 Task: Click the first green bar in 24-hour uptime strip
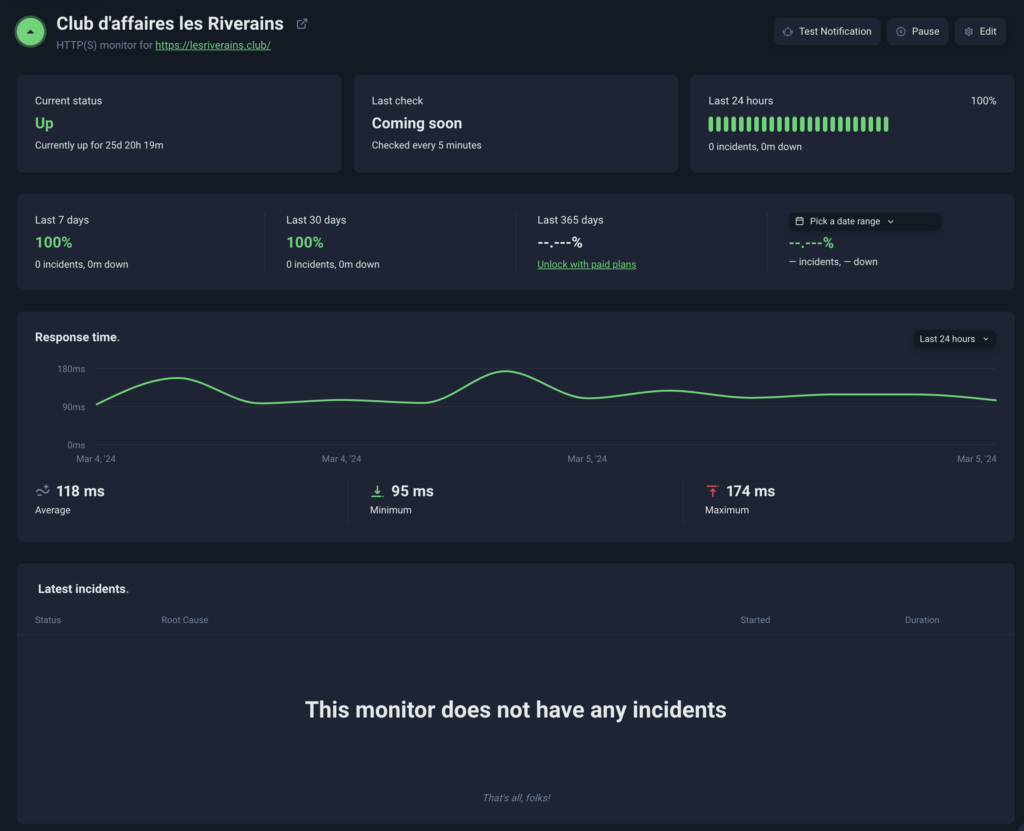711,124
